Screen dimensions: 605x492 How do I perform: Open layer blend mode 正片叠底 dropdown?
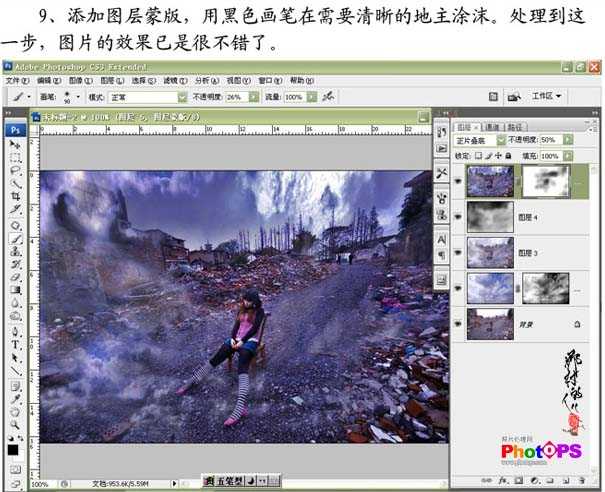click(x=501, y=140)
